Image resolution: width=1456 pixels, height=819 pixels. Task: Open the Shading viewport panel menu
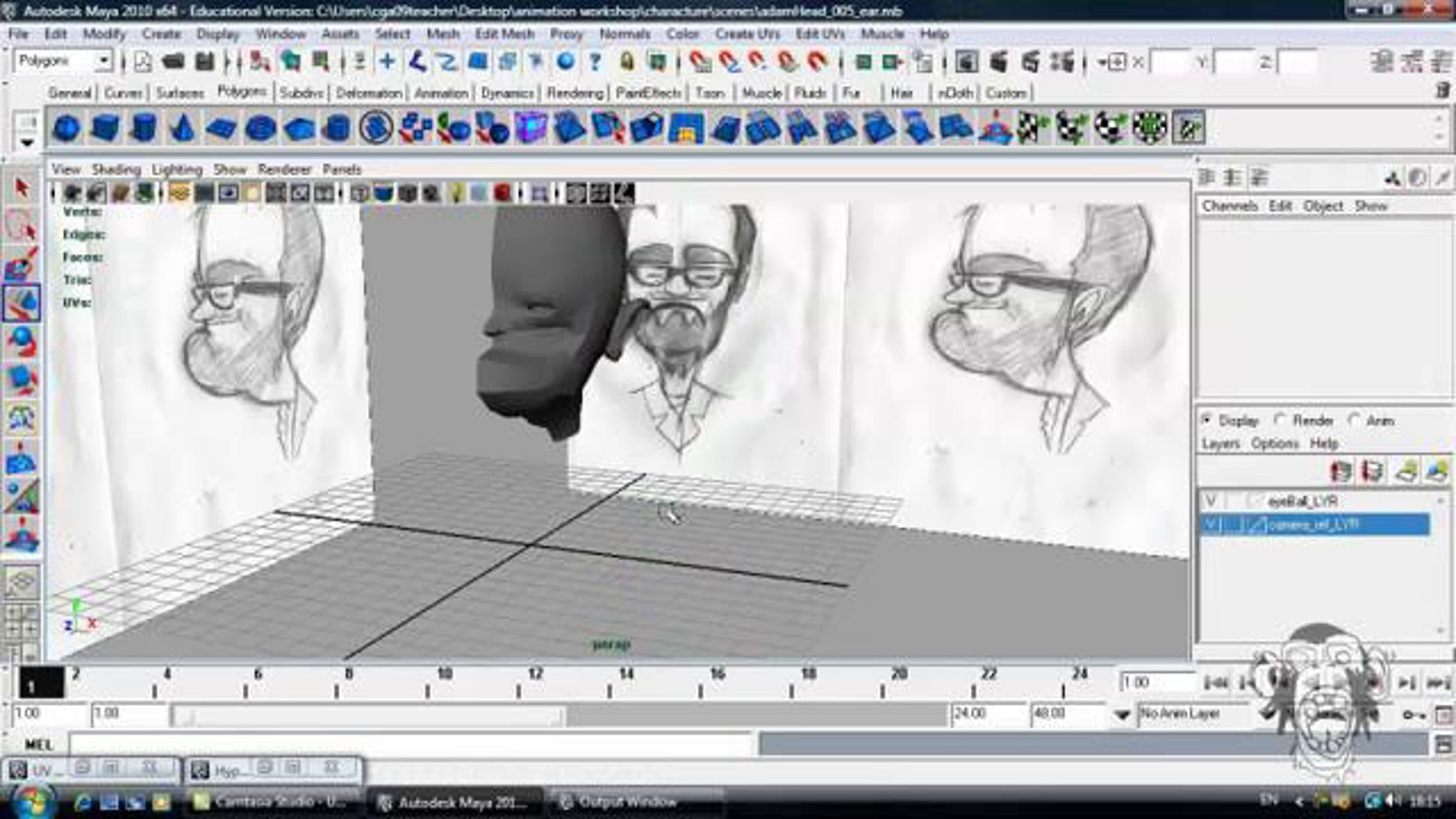point(116,169)
